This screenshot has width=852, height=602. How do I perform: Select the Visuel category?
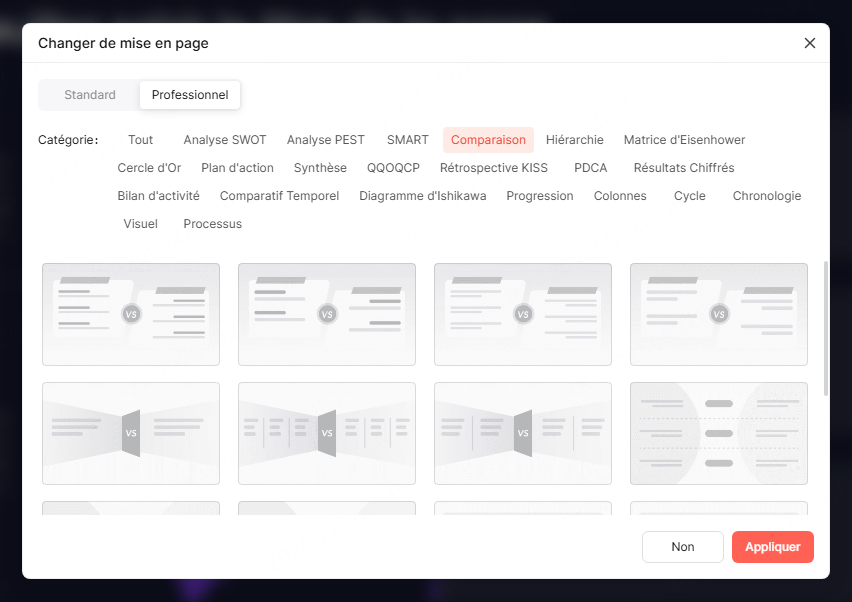[141, 224]
